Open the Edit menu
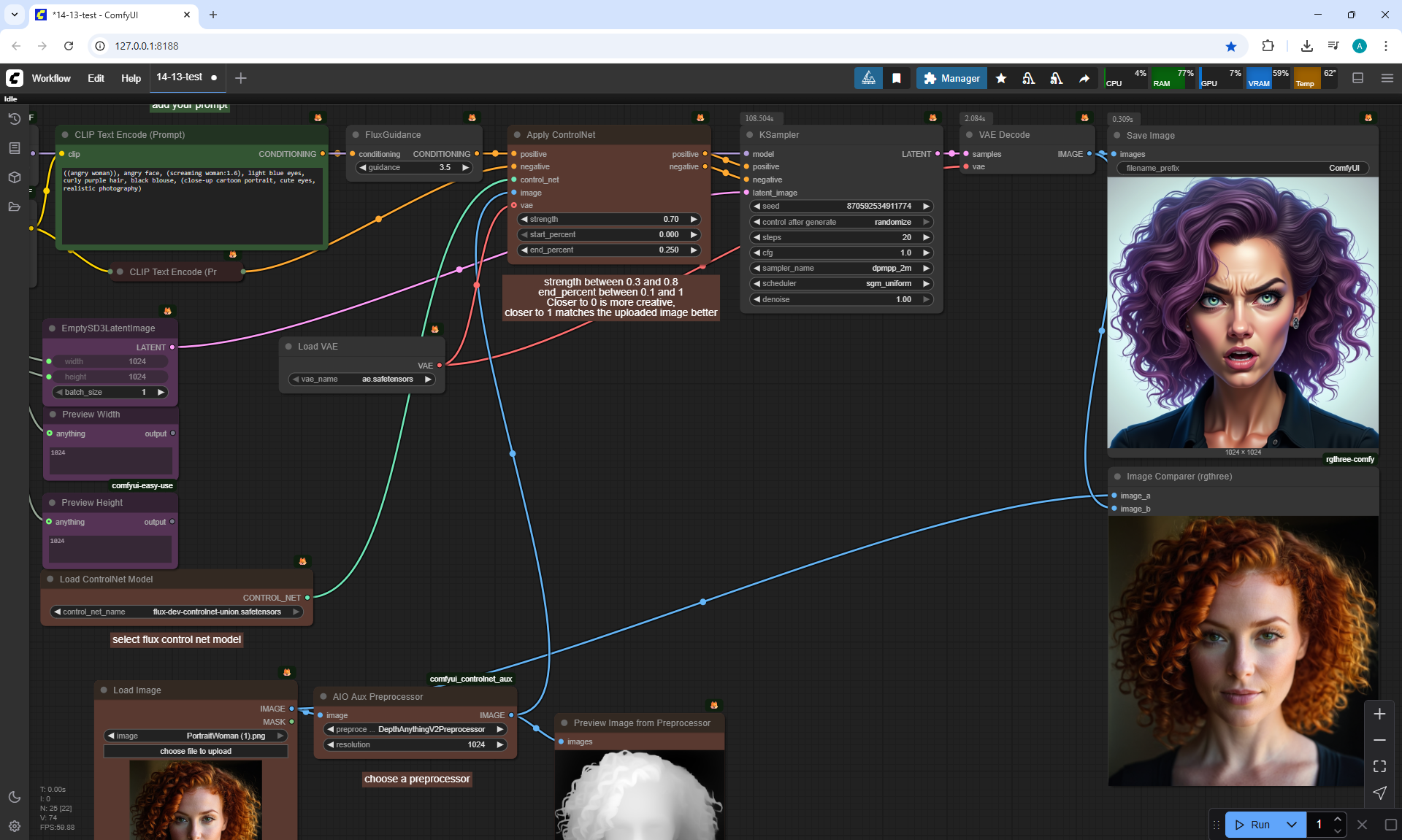The height and width of the screenshot is (840, 1402). pyautogui.click(x=96, y=78)
